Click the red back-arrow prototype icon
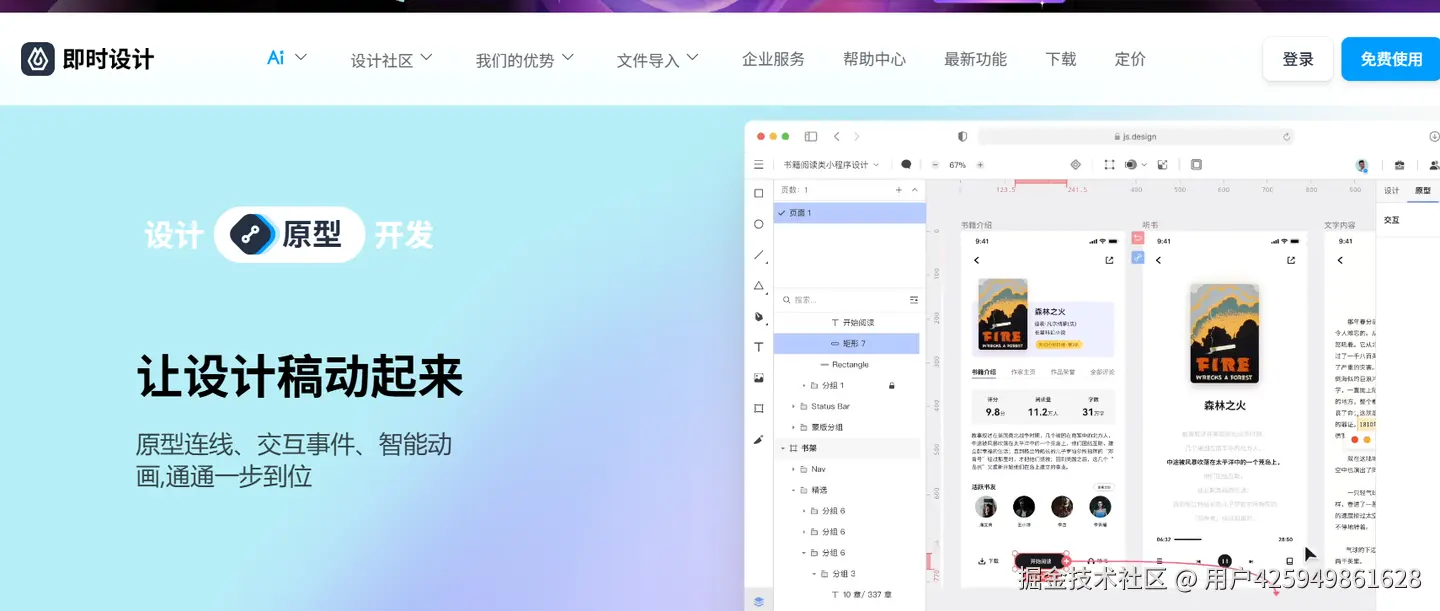The image size is (1440, 611). (x=1137, y=238)
